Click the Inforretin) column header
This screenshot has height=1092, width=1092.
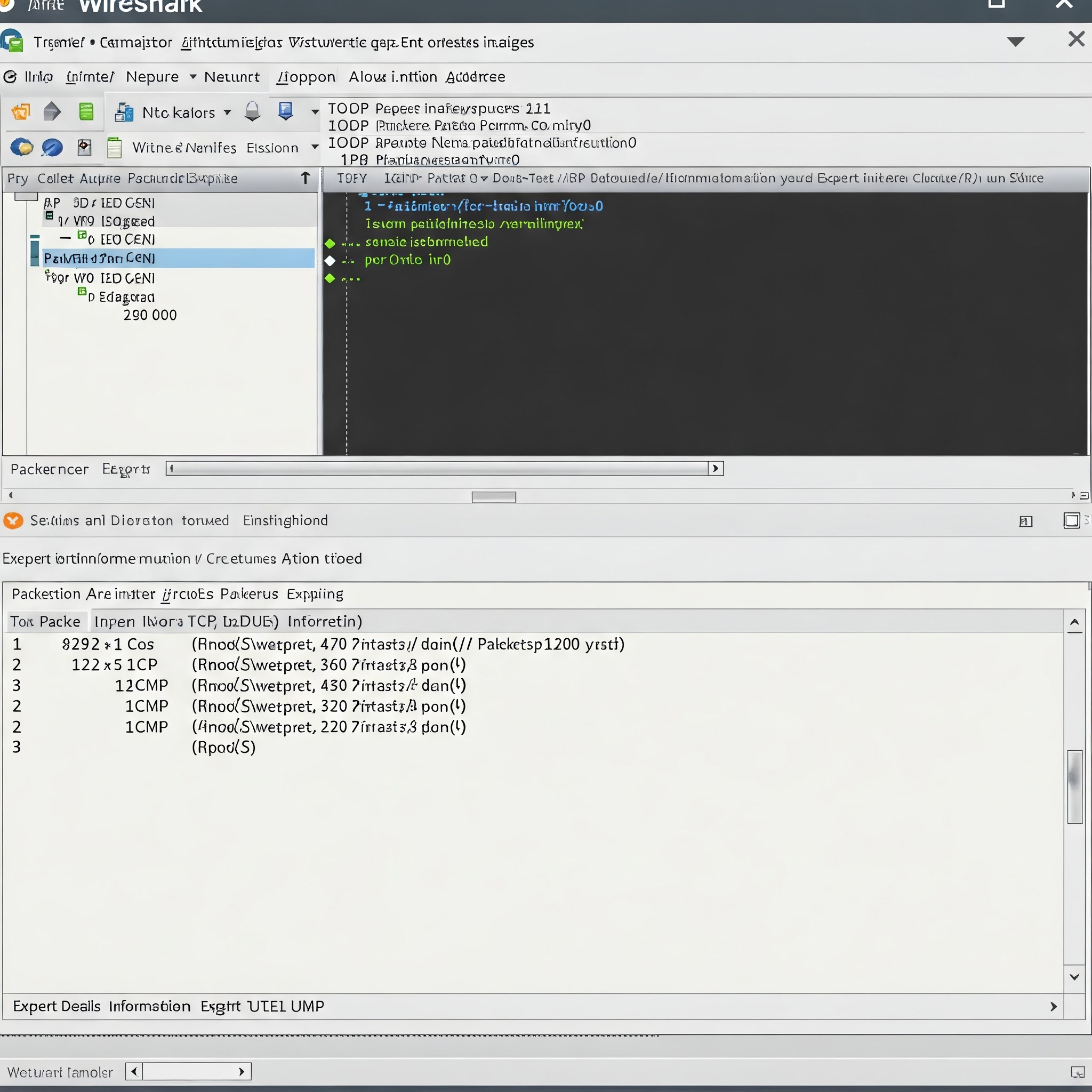pyautogui.click(x=325, y=622)
